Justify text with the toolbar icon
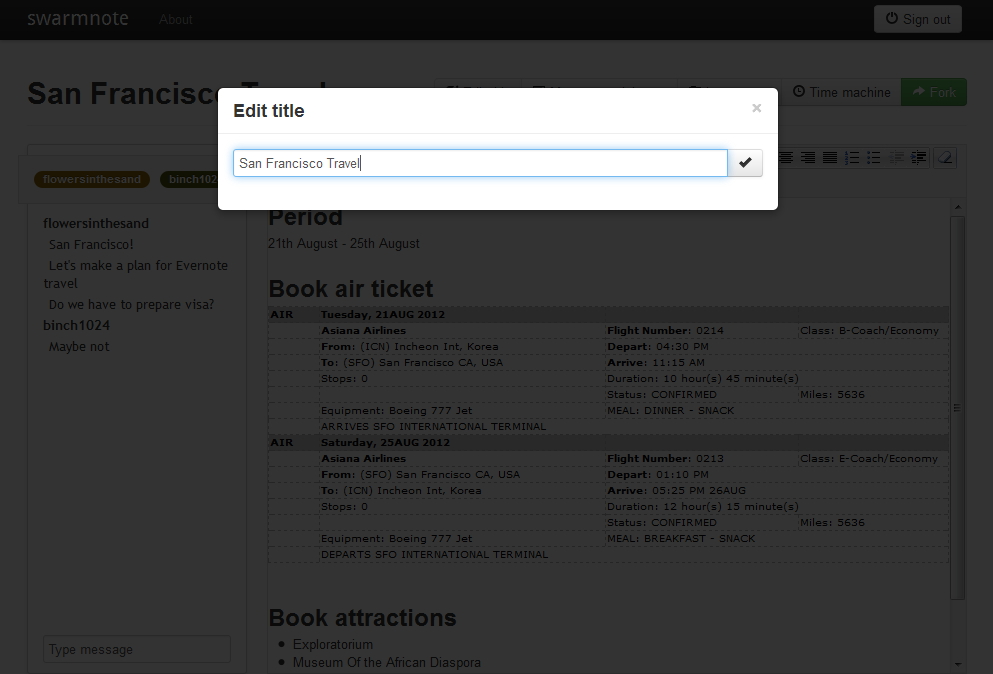993x674 pixels. [x=830, y=158]
